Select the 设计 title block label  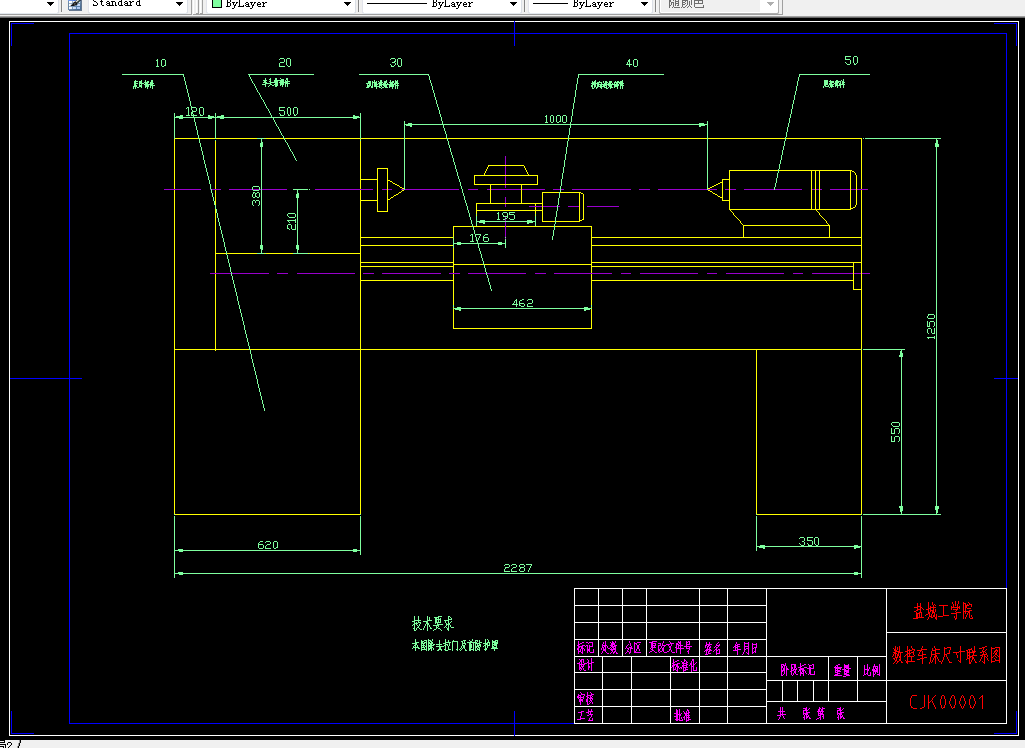click(x=585, y=665)
